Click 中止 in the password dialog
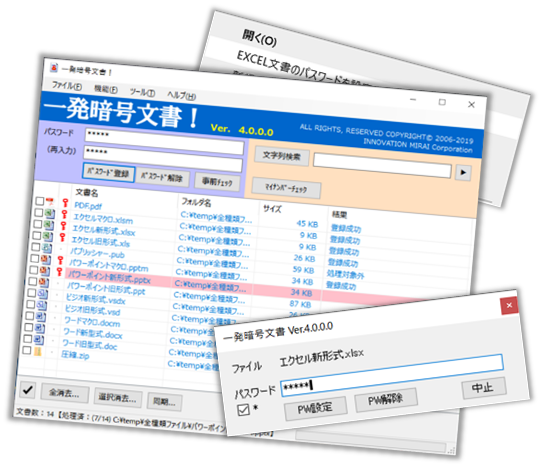Image resolution: width=542 pixels, height=467 pixels. coord(484,388)
